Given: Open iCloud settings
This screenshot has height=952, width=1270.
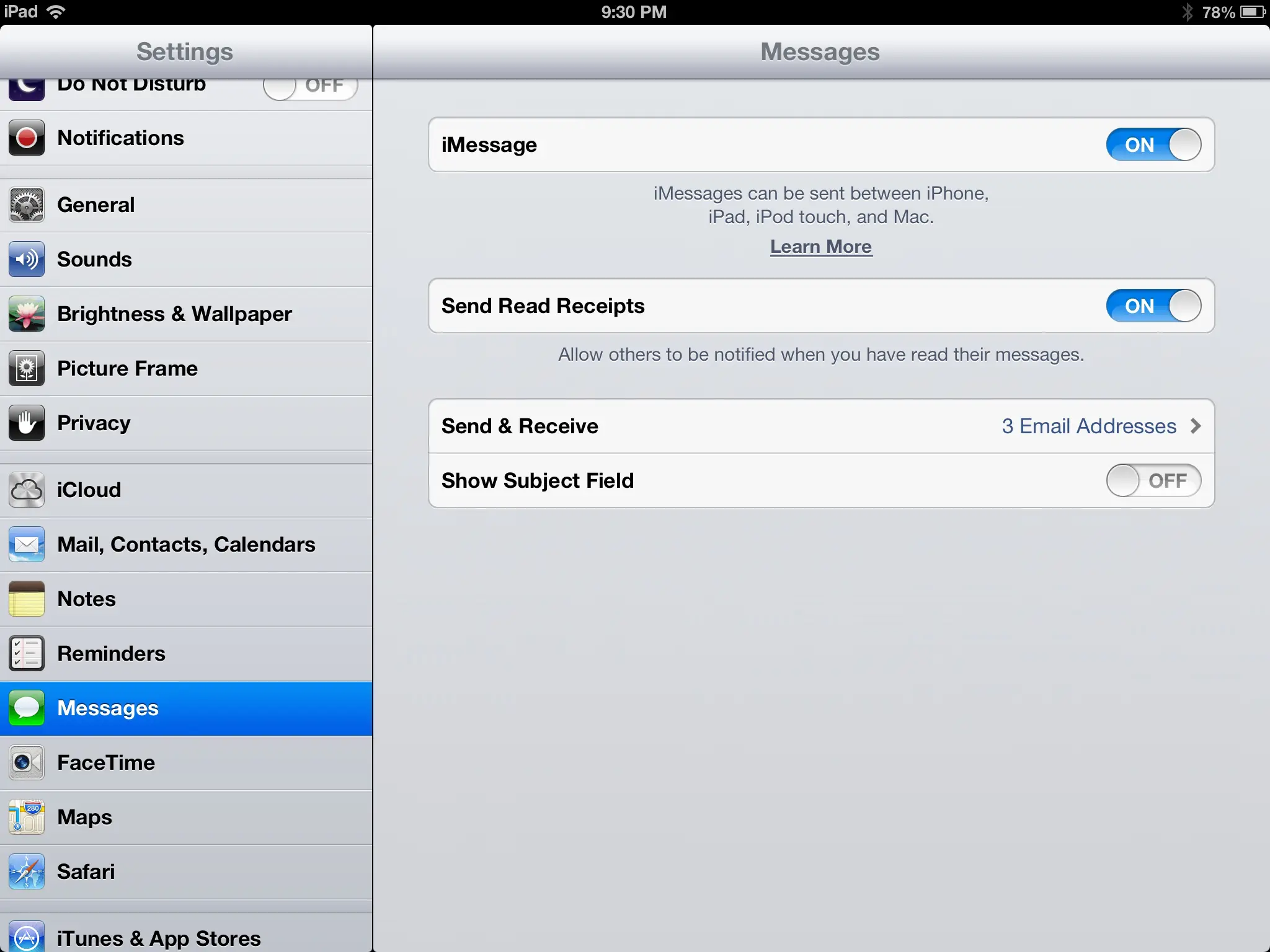Looking at the screenshot, I should click(186, 490).
